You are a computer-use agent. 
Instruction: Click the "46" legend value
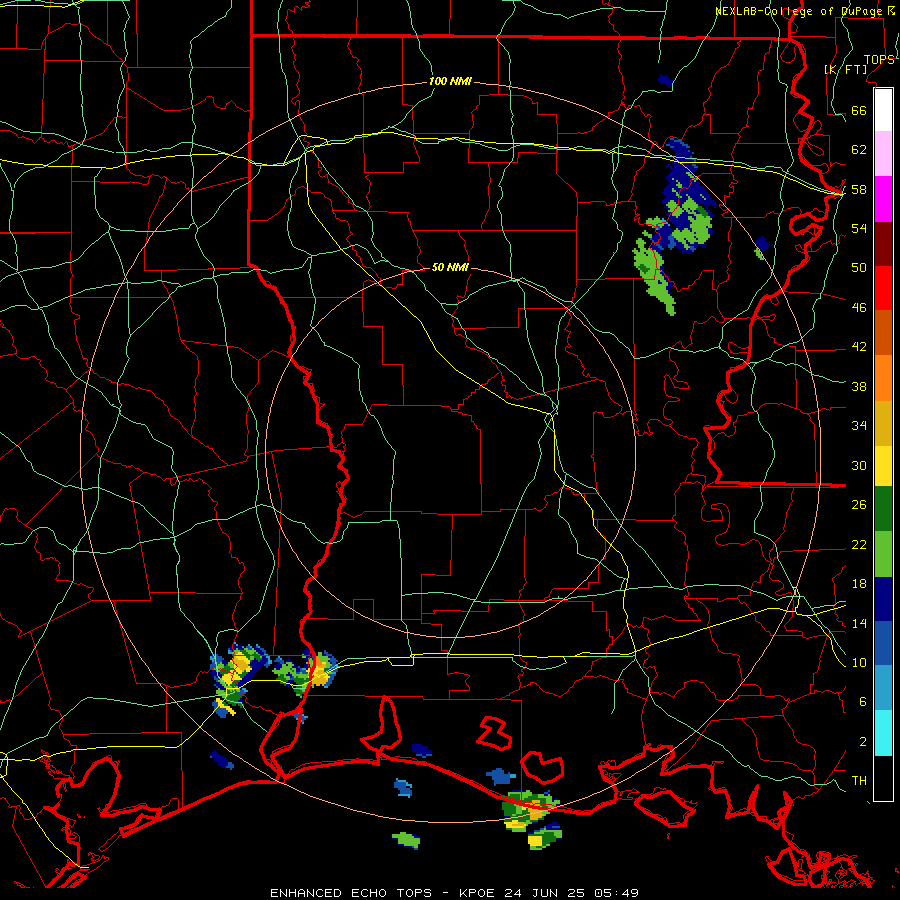click(x=859, y=308)
